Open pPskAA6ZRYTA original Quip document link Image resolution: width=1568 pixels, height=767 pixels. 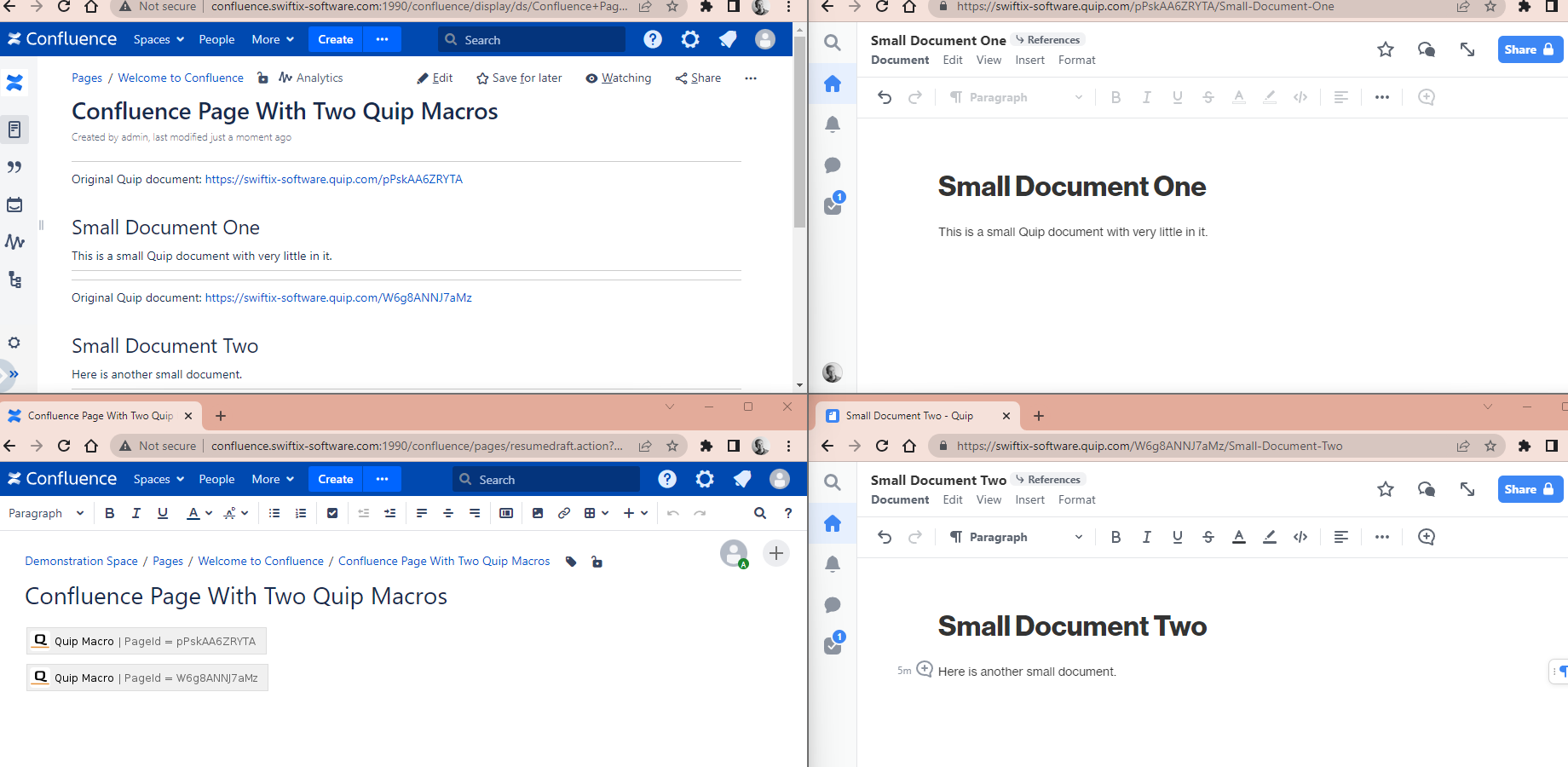click(x=334, y=180)
